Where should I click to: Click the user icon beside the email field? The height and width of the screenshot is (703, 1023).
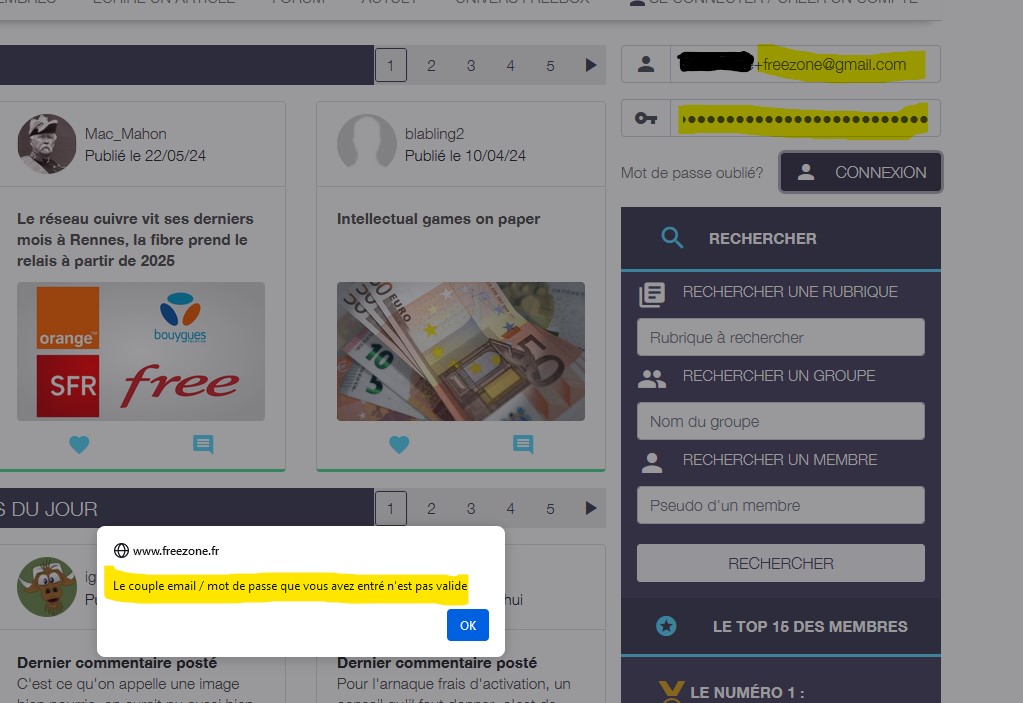[646, 64]
